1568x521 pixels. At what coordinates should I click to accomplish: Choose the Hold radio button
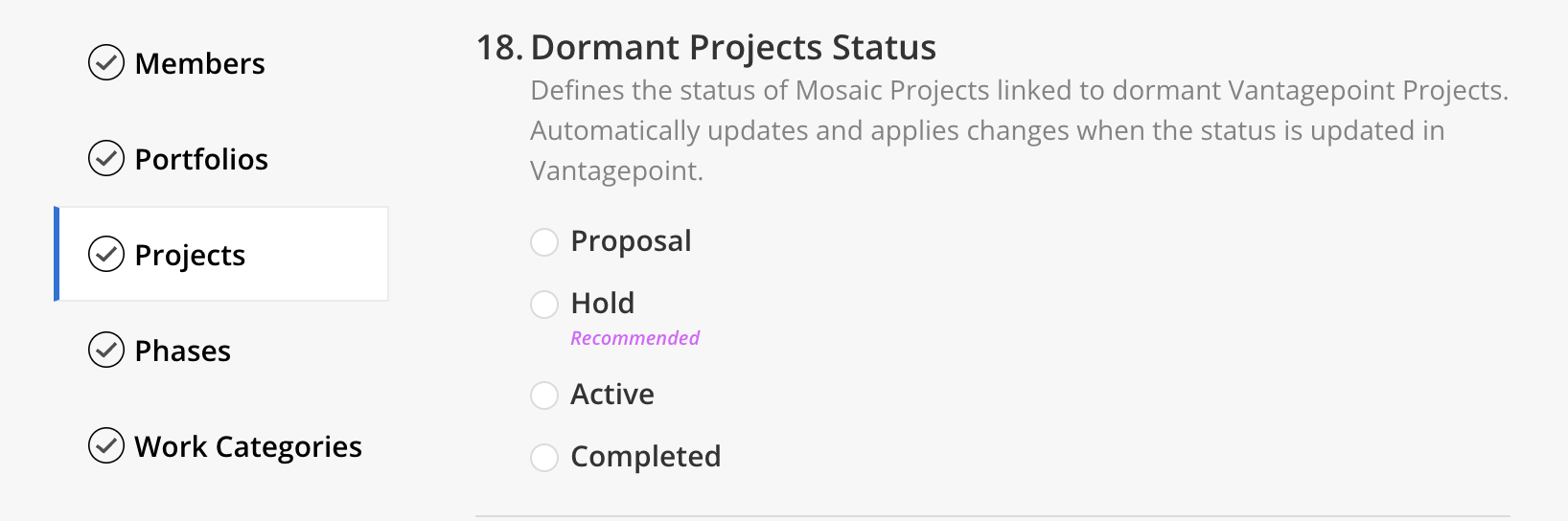coord(544,305)
